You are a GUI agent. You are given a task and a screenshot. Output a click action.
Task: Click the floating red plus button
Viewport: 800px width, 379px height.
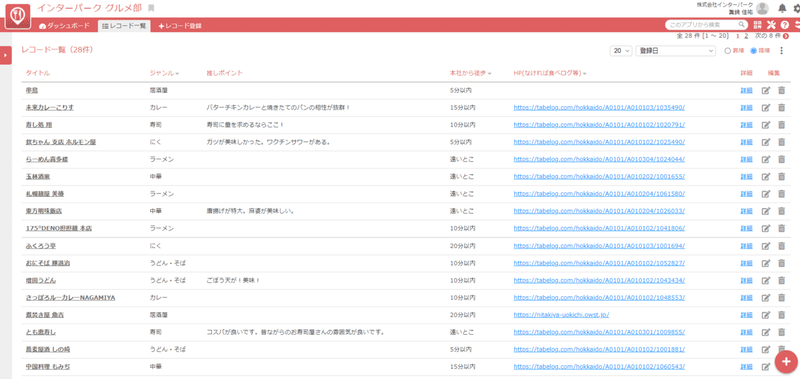coord(786,362)
